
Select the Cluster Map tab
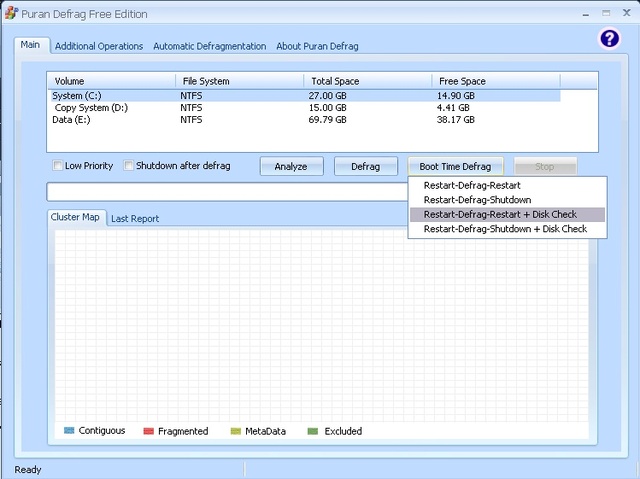tap(75, 217)
